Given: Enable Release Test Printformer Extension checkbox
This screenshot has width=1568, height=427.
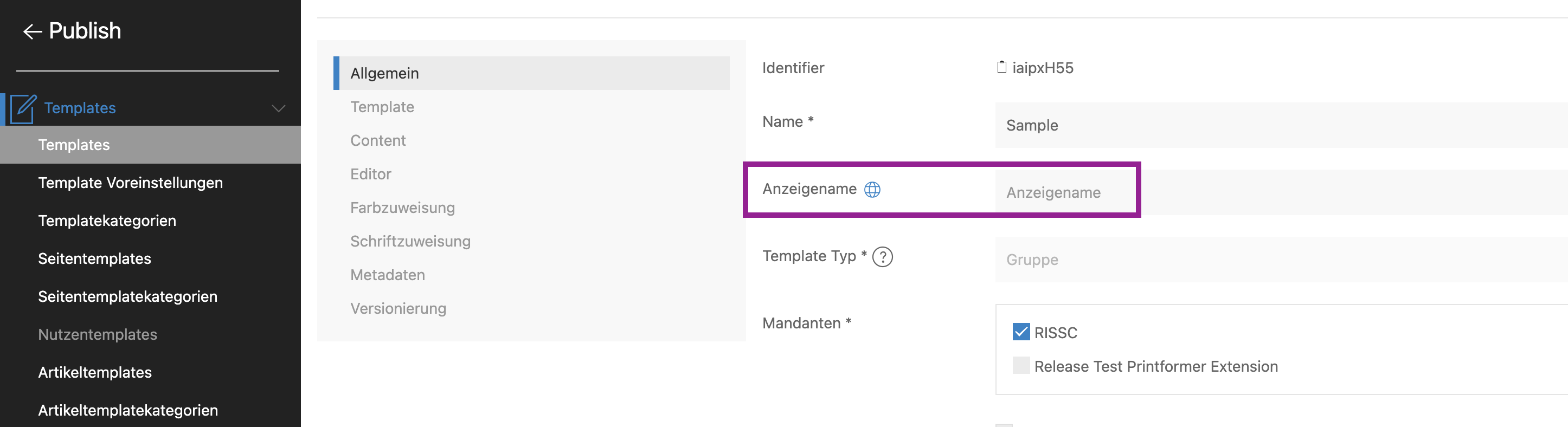Looking at the screenshot, I should click(x=1021, y=366).
